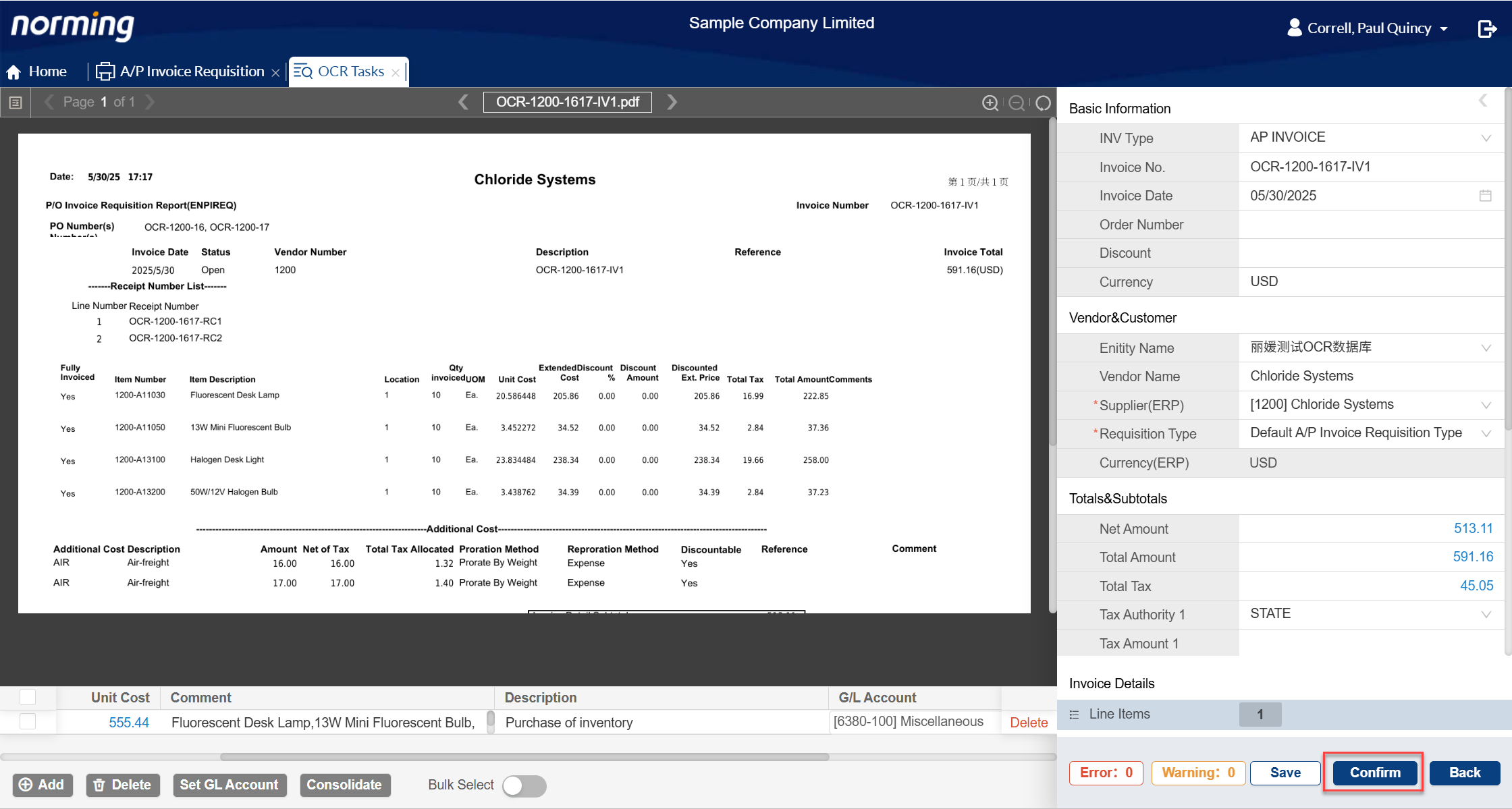The height and width of the screenshot is (809, 1512).
Task: Expand the Requisition Type dropdown
Action: [x=1486, y=433]
